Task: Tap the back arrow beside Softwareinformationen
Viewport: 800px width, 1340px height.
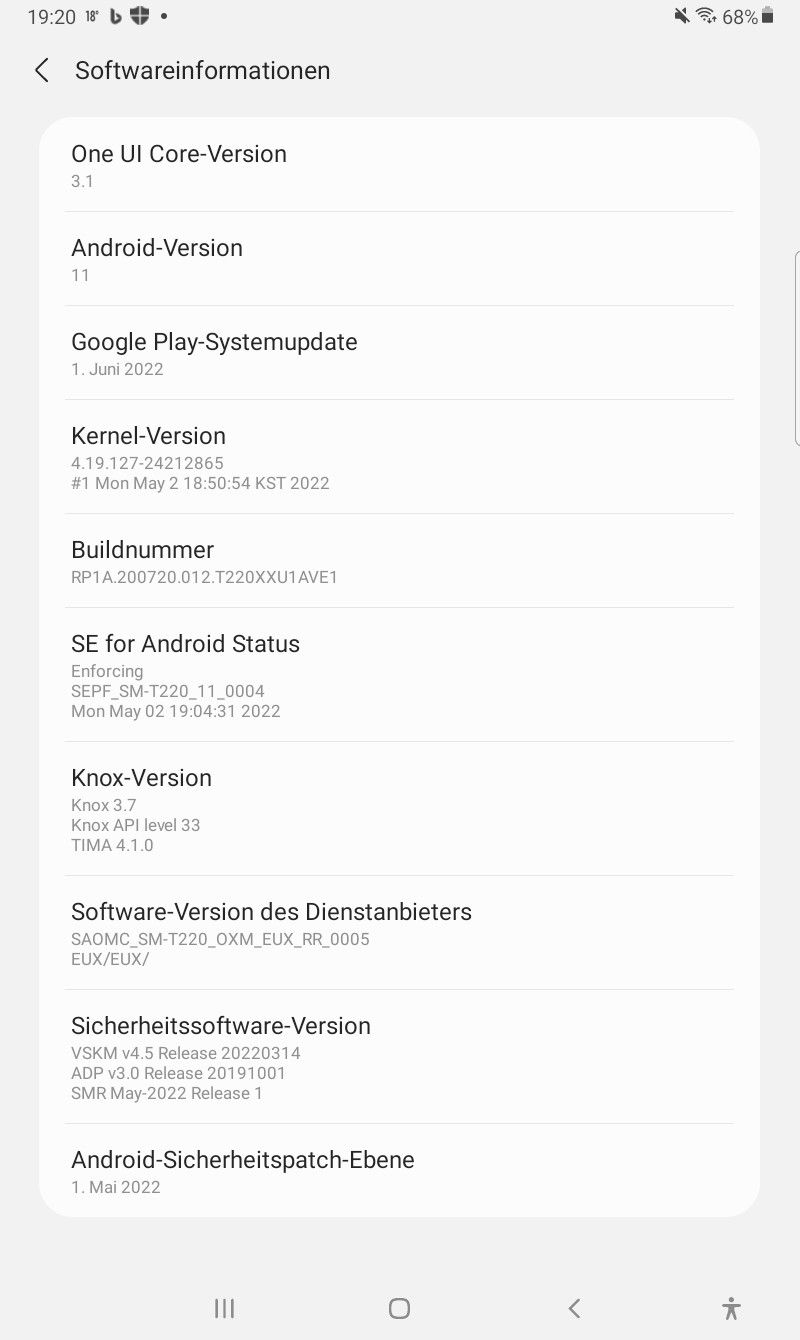Action: tap(41, 70)
